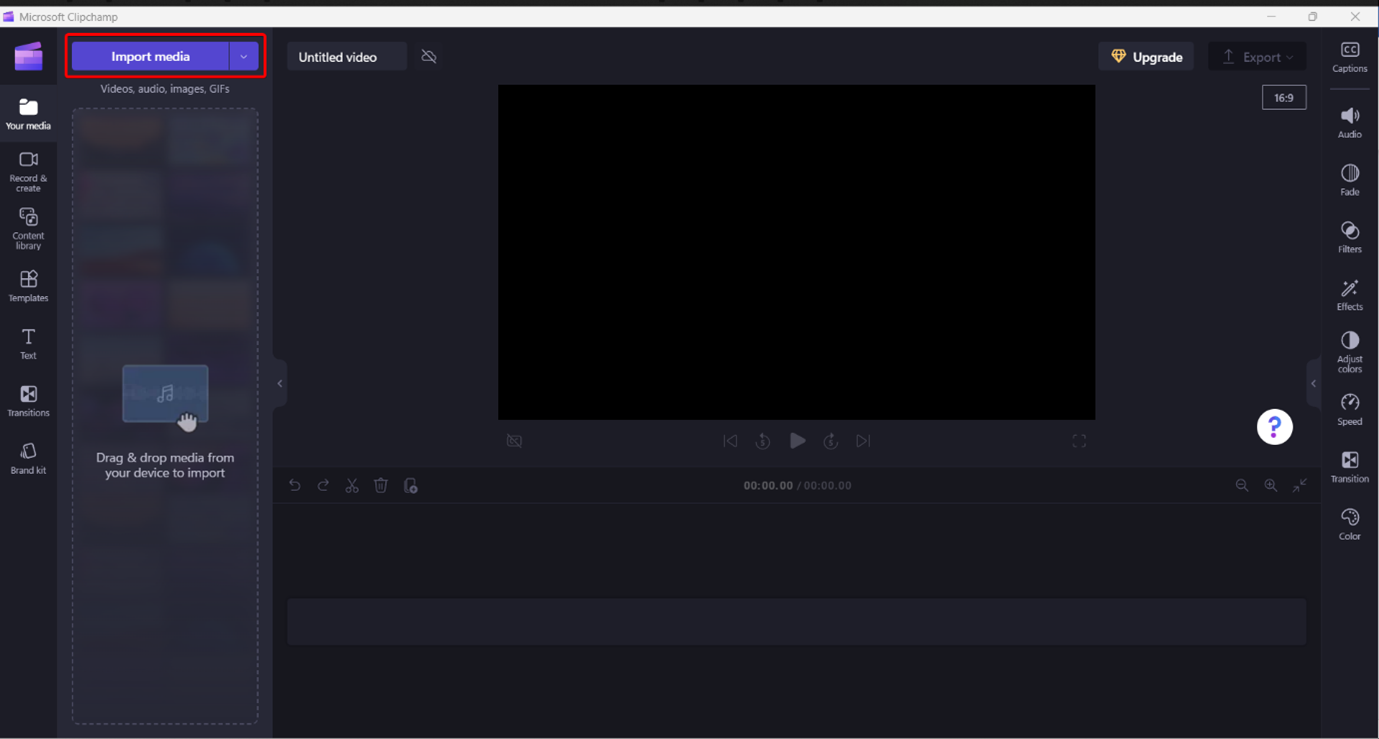Zoom out the timeline

1242,486
